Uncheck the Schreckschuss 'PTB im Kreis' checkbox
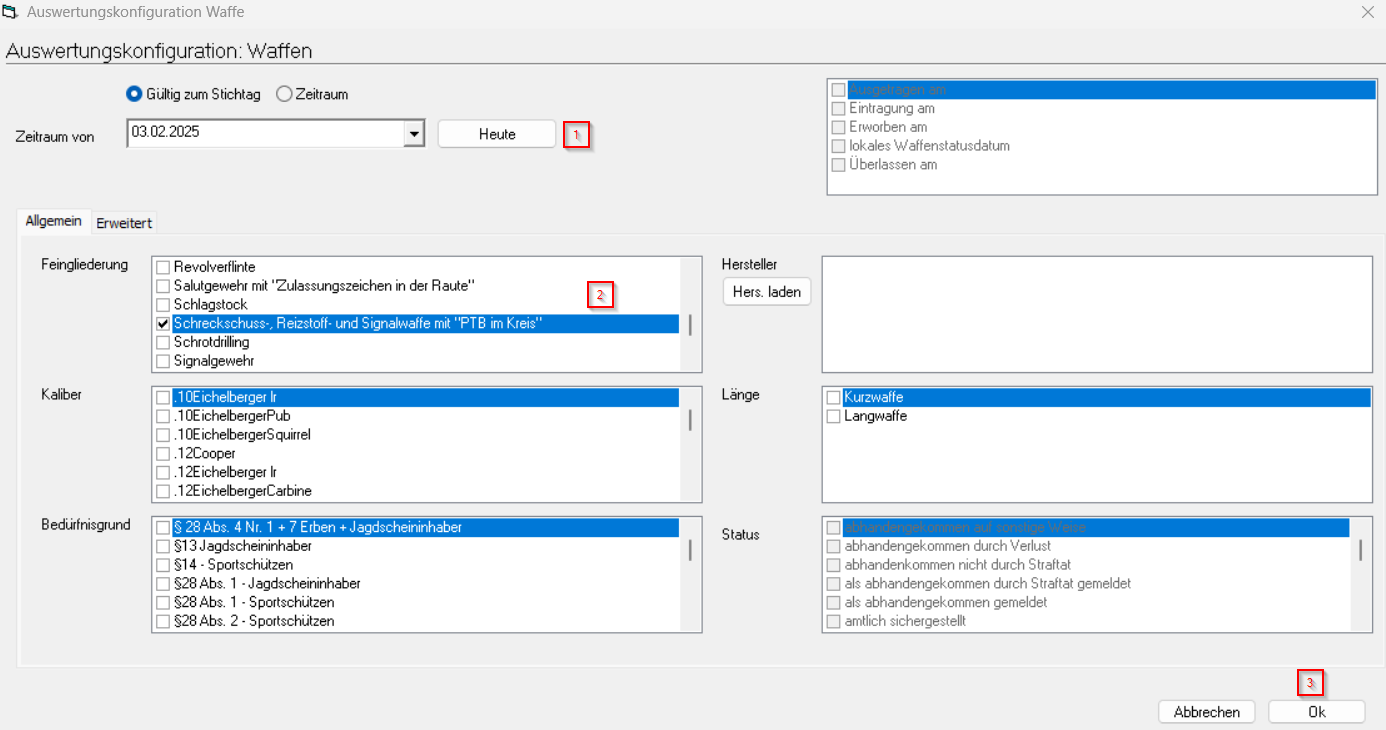This screenshot has height=730, width=1386. click(163, 324)
